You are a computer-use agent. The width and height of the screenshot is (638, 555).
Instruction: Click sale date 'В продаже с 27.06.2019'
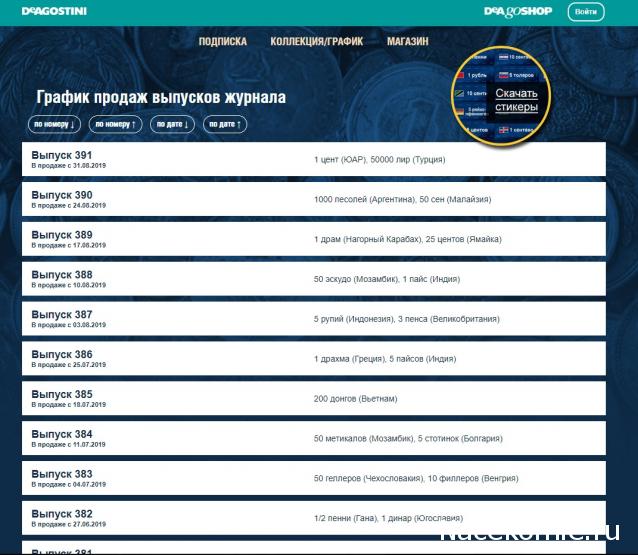click(69, 524)
